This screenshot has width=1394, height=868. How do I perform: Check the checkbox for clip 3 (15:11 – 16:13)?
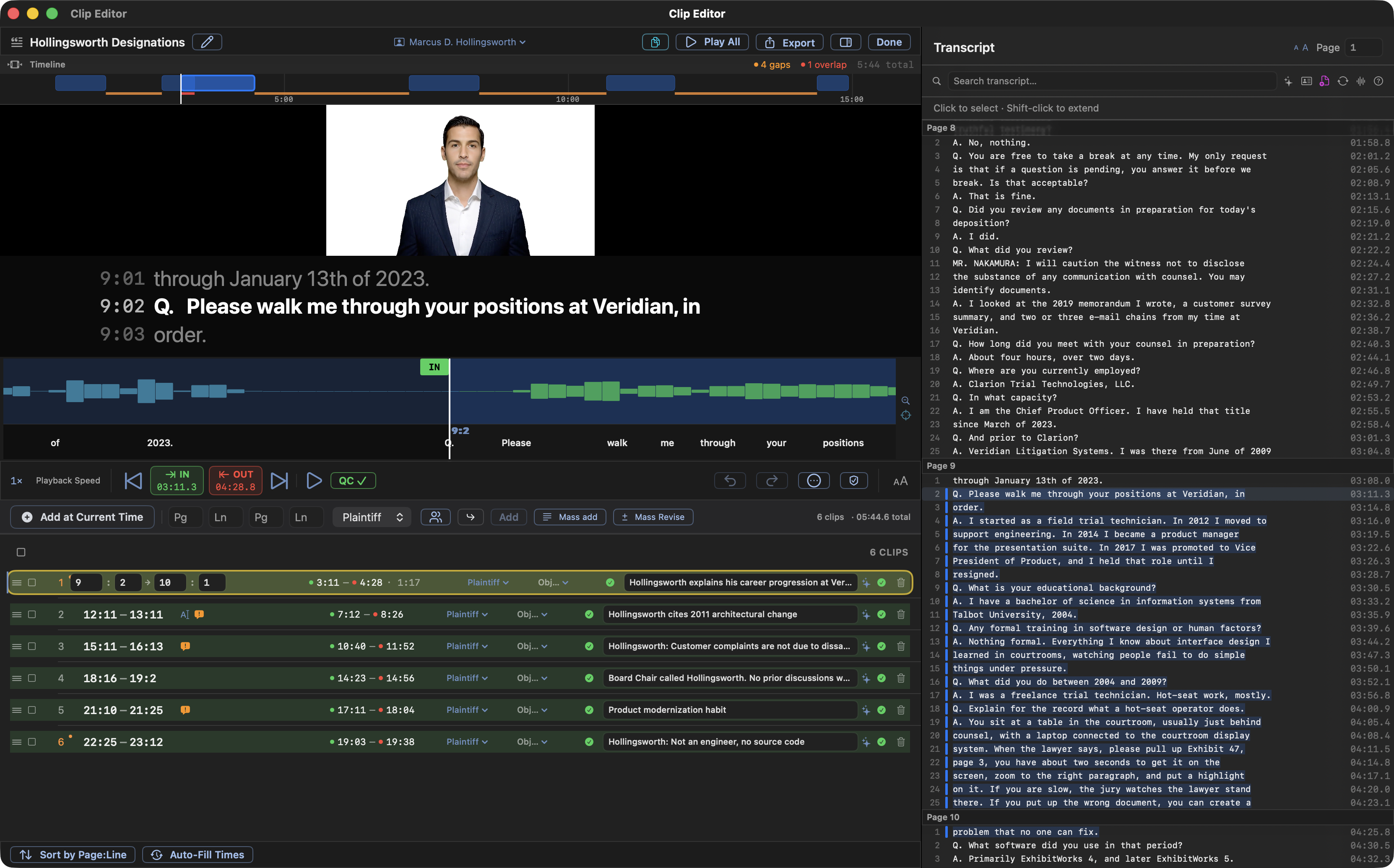pos(32,646)
